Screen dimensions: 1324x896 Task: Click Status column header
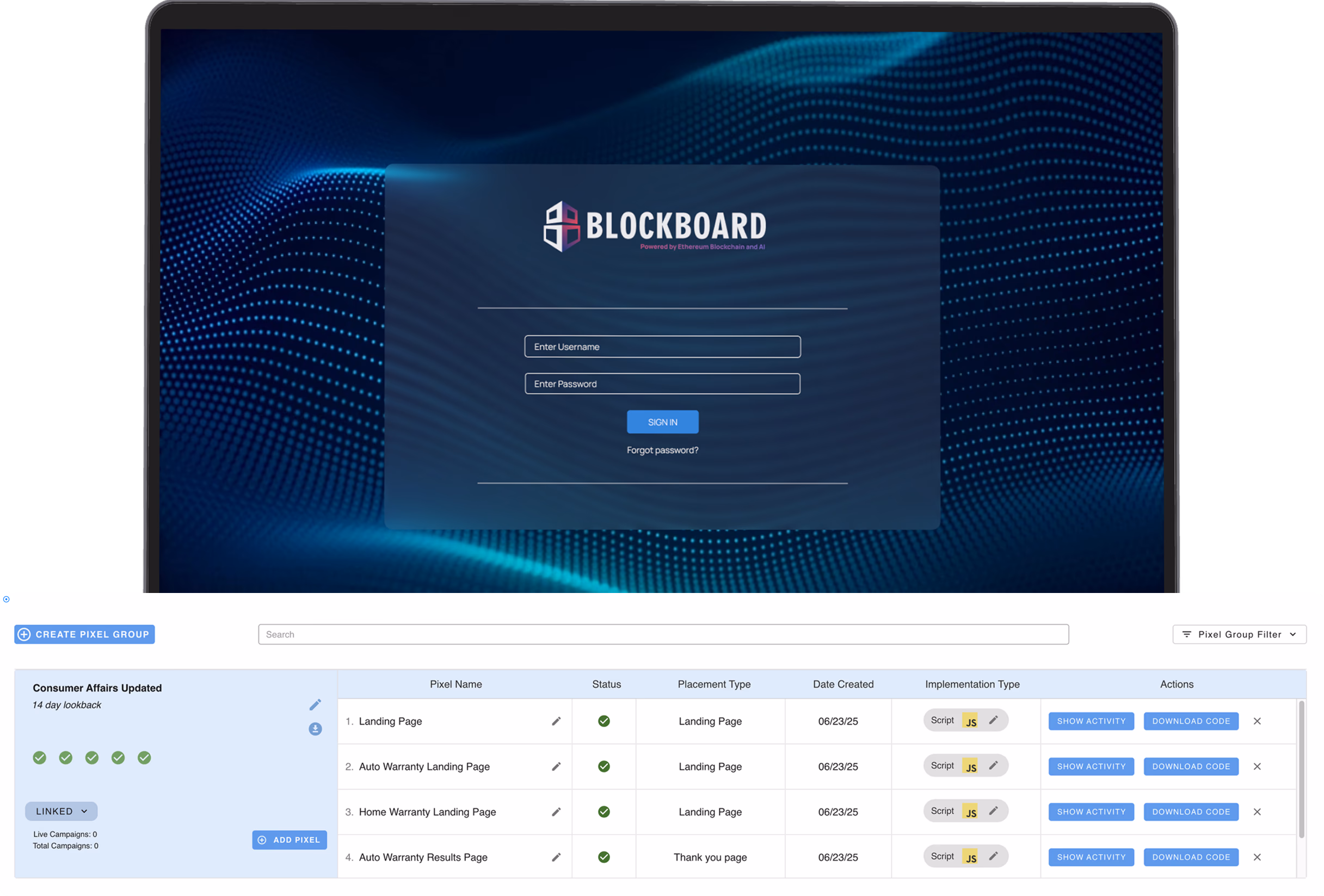pos(606,684)
